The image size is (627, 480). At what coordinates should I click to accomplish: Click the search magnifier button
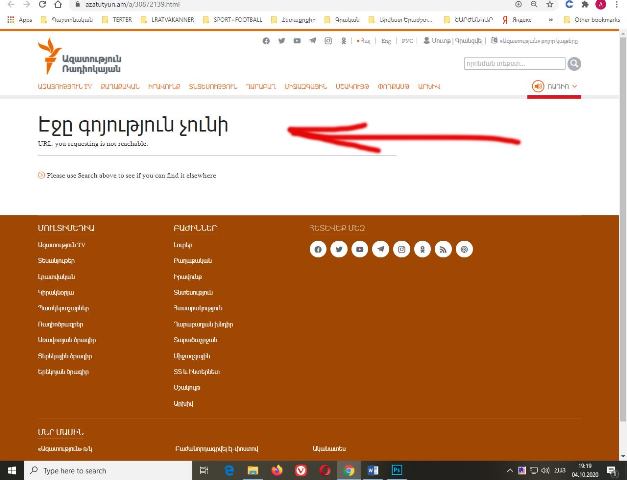(574, 63)
